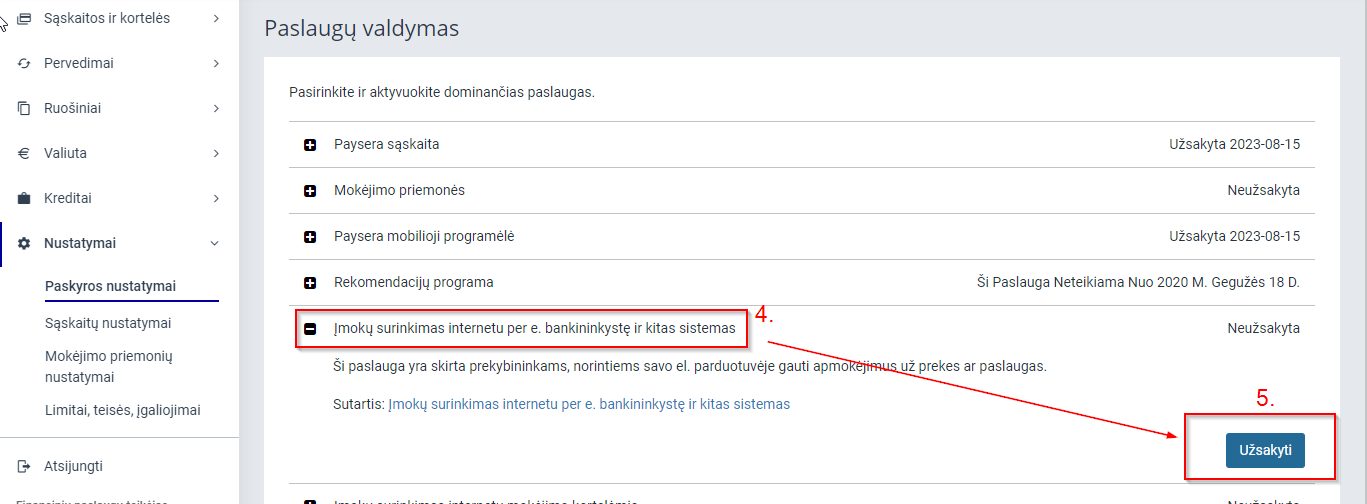
Task: Click the Atsijungti logout icon
Action: coord(24,466)
